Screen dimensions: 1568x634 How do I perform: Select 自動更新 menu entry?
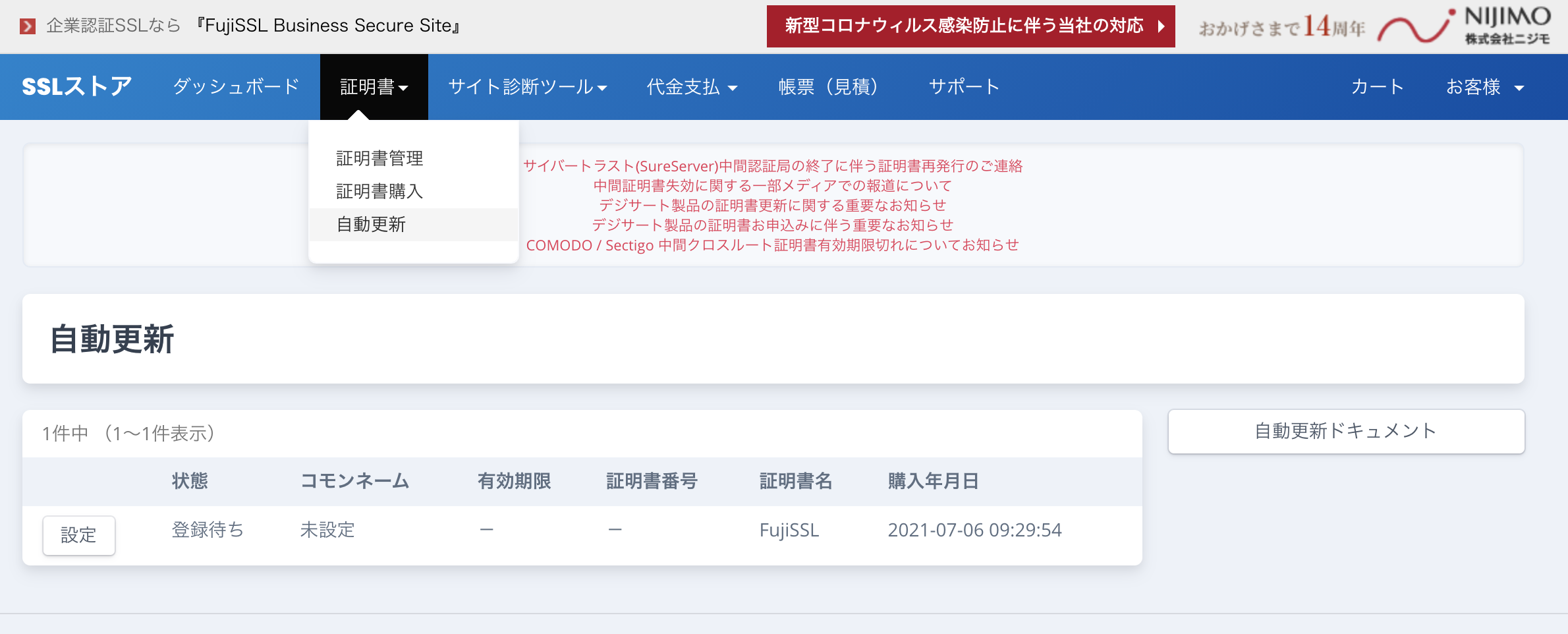(x=371, y=225)
